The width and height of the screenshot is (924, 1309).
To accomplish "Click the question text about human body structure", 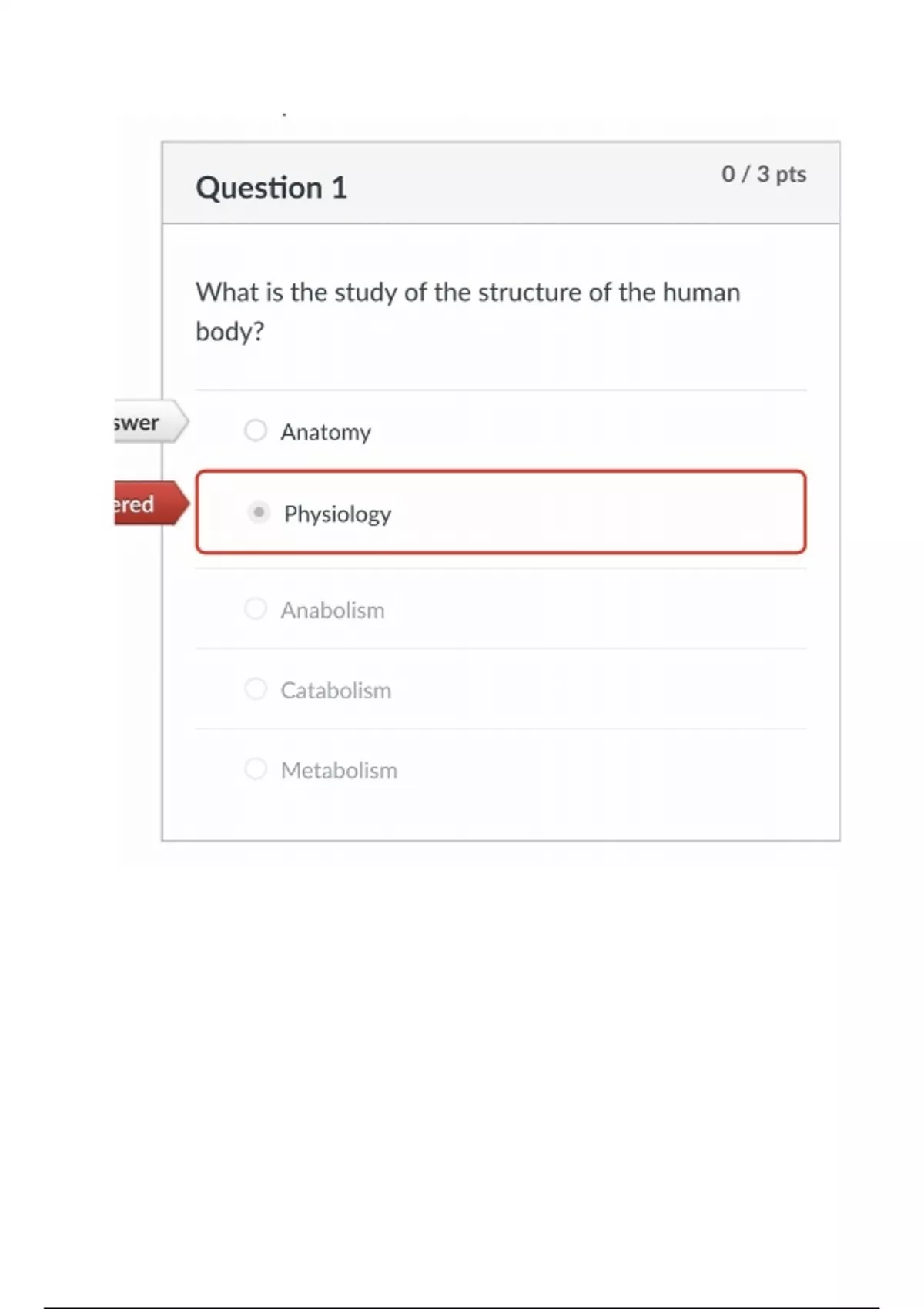I will (467, 293).
